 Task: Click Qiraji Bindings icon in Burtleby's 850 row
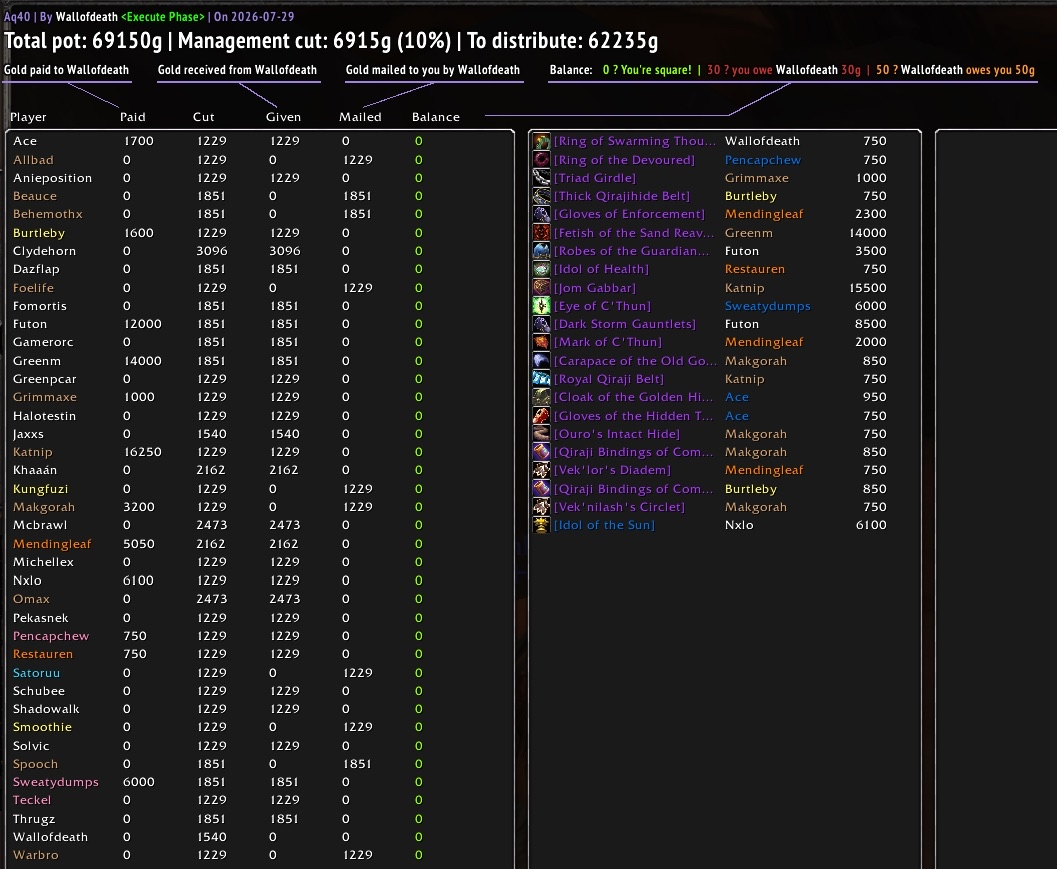(x=541, y=489)
